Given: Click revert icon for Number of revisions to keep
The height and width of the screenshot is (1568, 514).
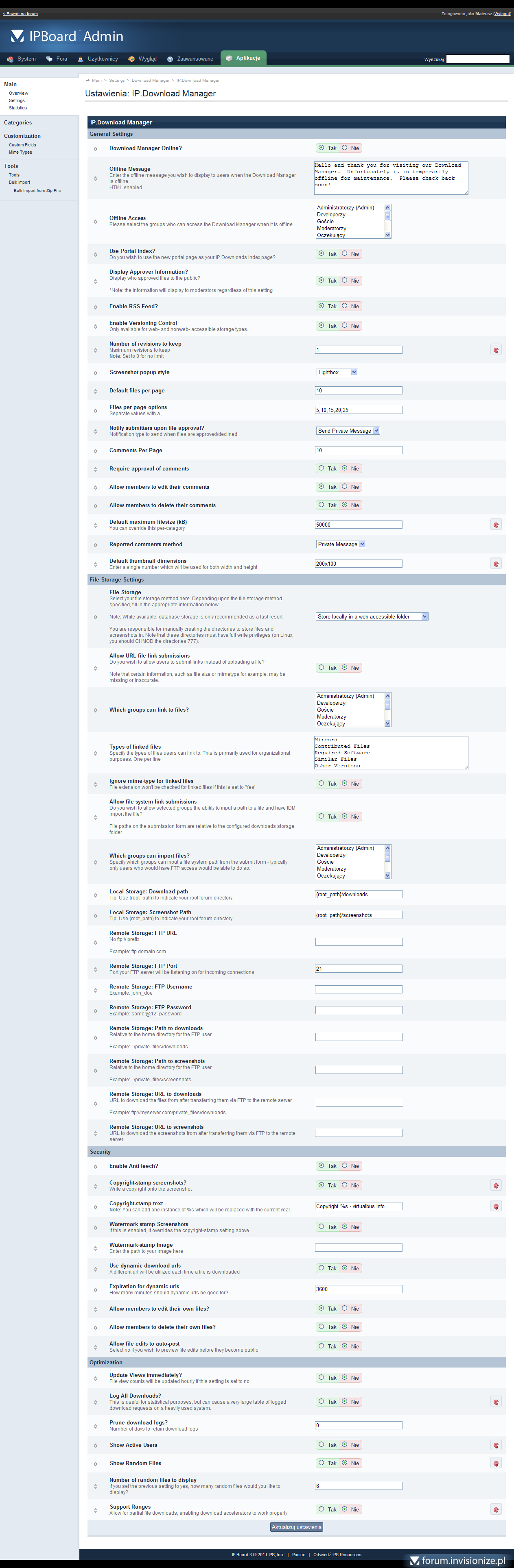Looking at the screenshot, I should click(x=496, y=350).
